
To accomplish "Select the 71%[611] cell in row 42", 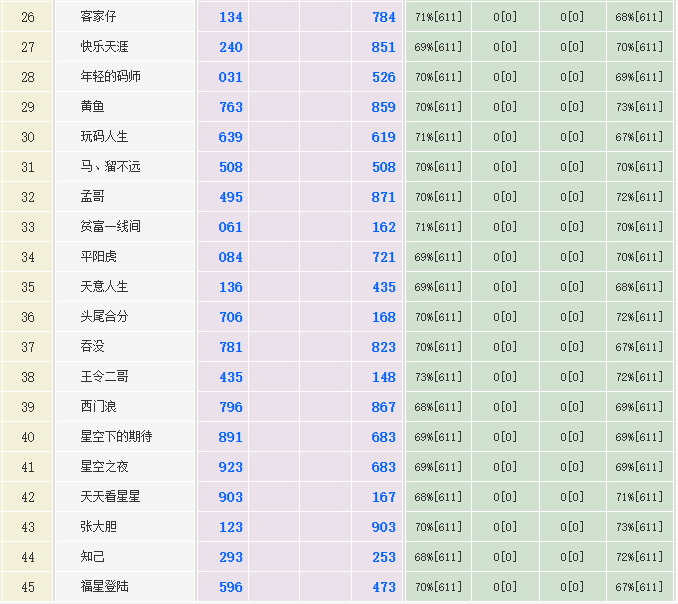I will pos(639,497).
